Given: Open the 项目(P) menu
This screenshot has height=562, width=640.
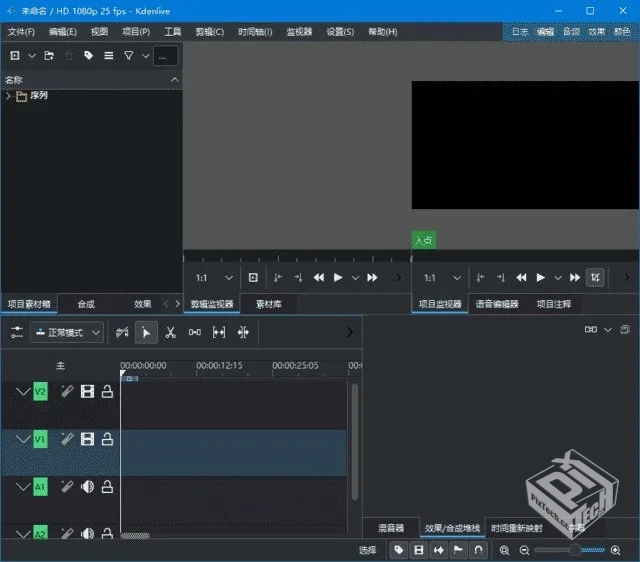Looking at the screenshot, I should pos(136,32).
